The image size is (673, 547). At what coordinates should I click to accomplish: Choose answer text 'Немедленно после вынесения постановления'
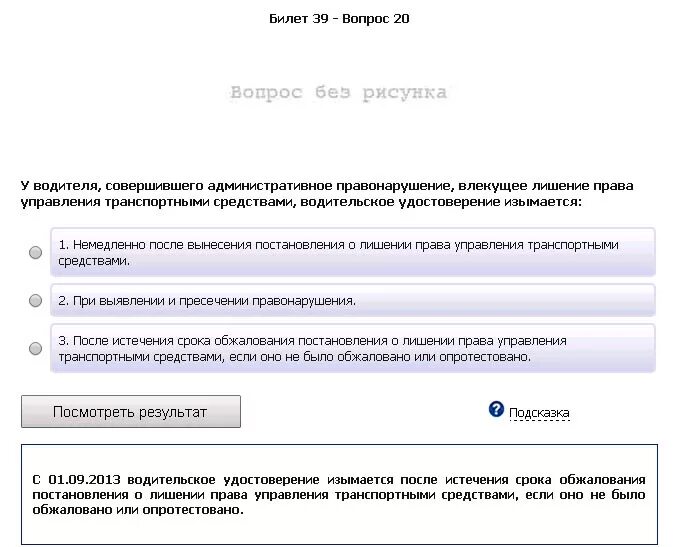click(353, 252)
